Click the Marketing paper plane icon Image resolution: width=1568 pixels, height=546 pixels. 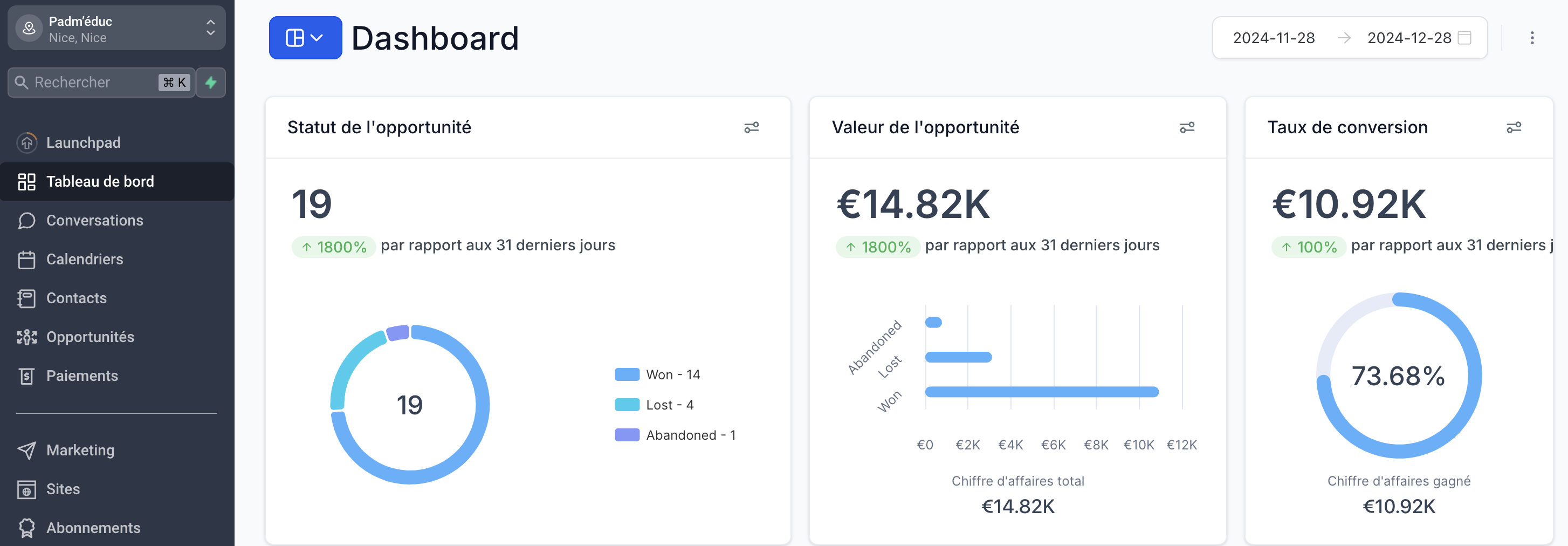pyautogui.click(x=26, y=451)
